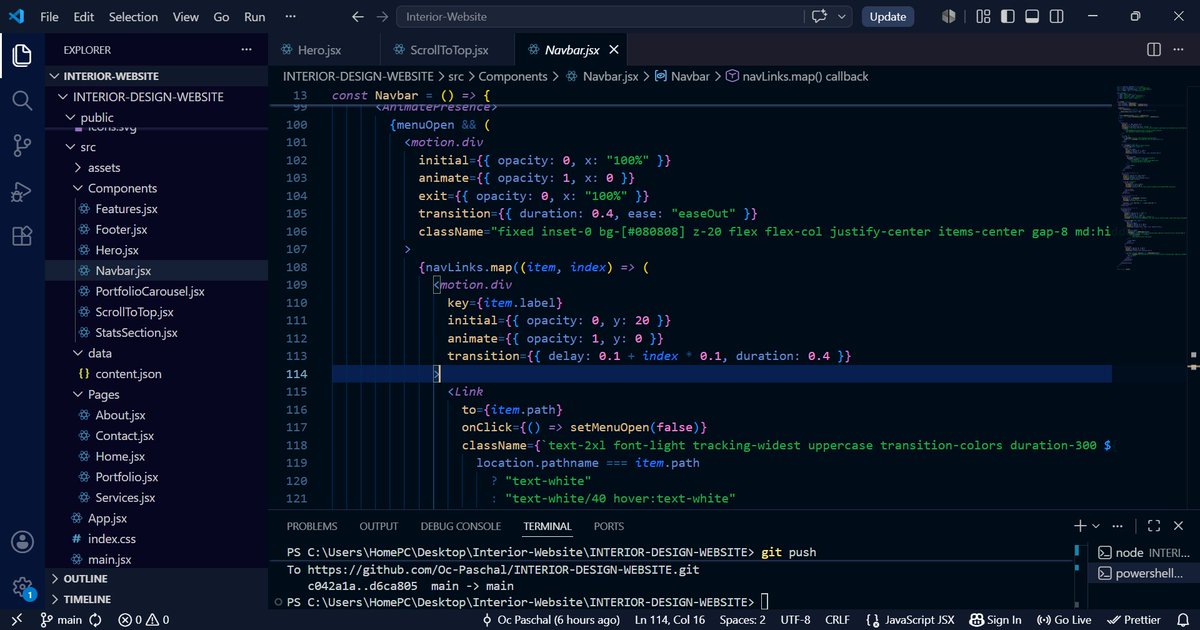
Task: Open Explorer panel More Actions ellipsis
Action: click(x=246, y=49)
